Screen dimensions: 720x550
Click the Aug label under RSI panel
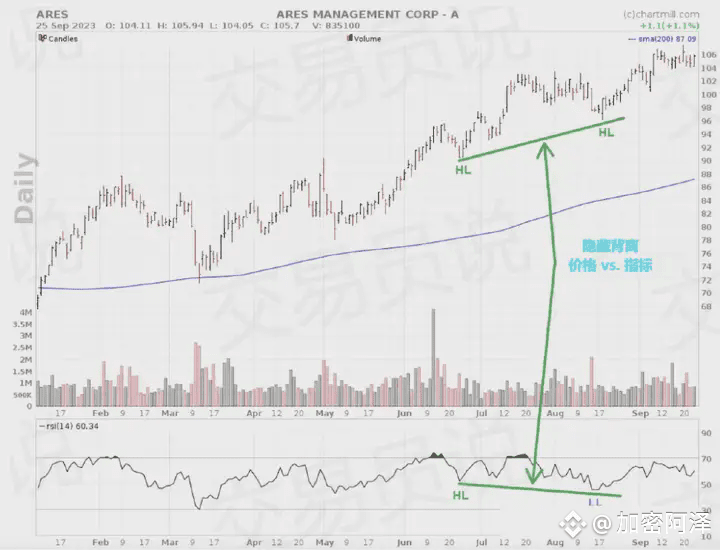555,542
